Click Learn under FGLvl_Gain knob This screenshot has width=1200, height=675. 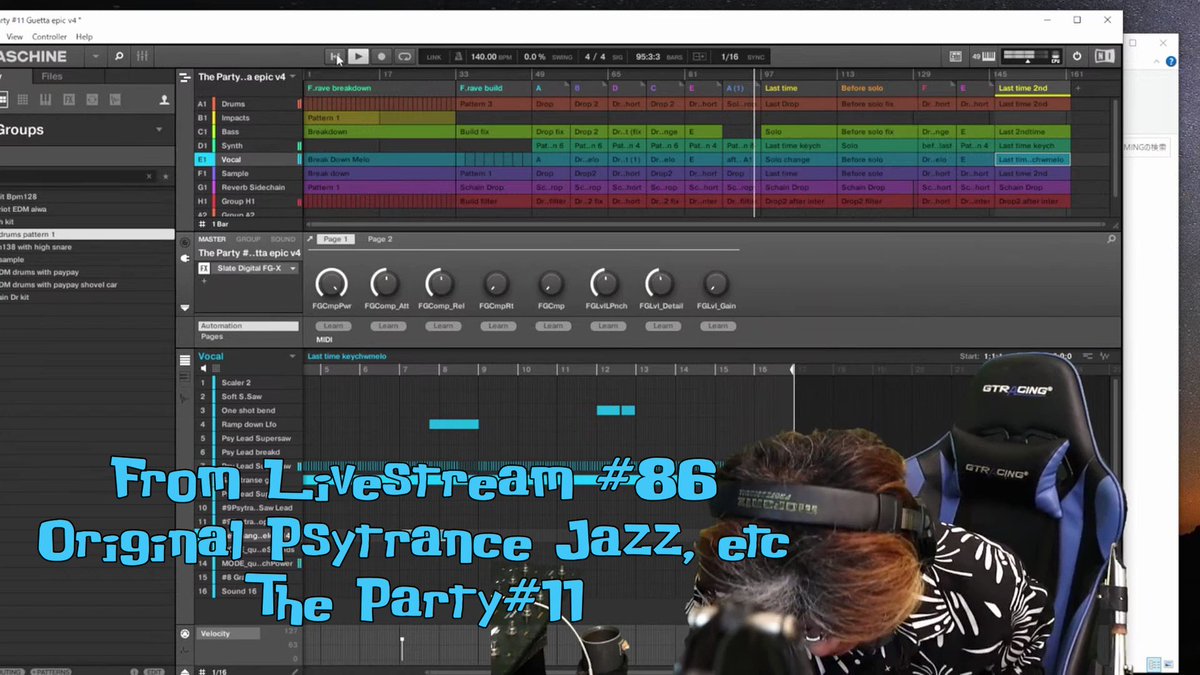(x=717, y=326)
